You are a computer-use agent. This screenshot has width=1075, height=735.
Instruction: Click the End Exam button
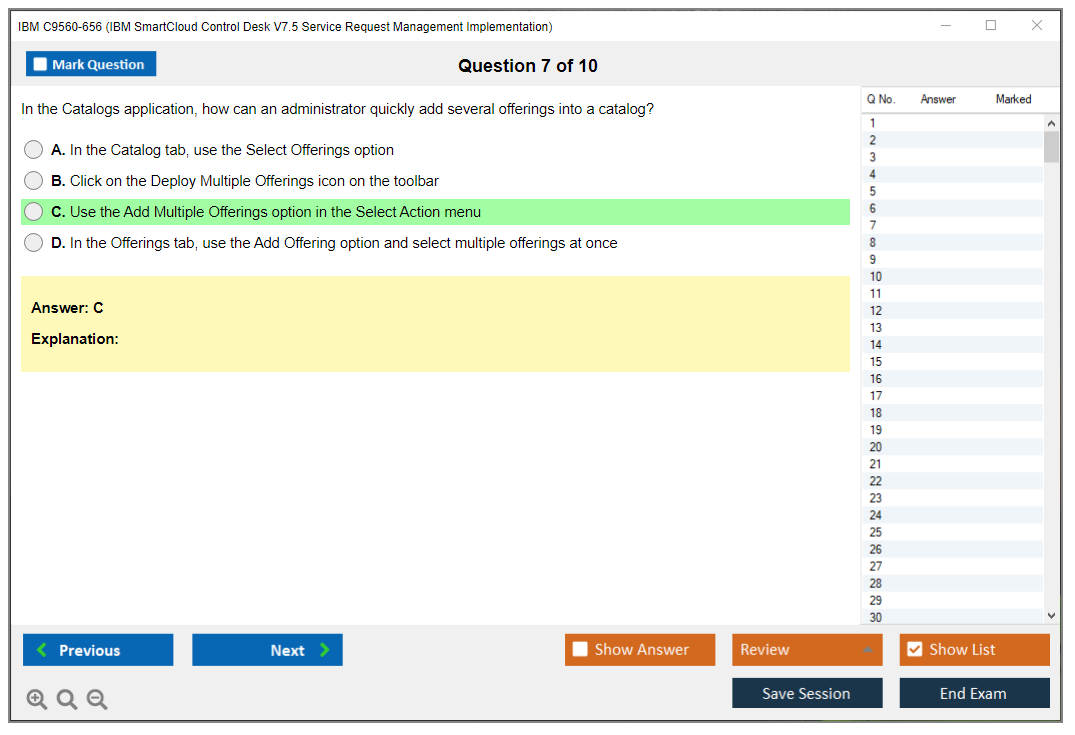click(974, 693)
